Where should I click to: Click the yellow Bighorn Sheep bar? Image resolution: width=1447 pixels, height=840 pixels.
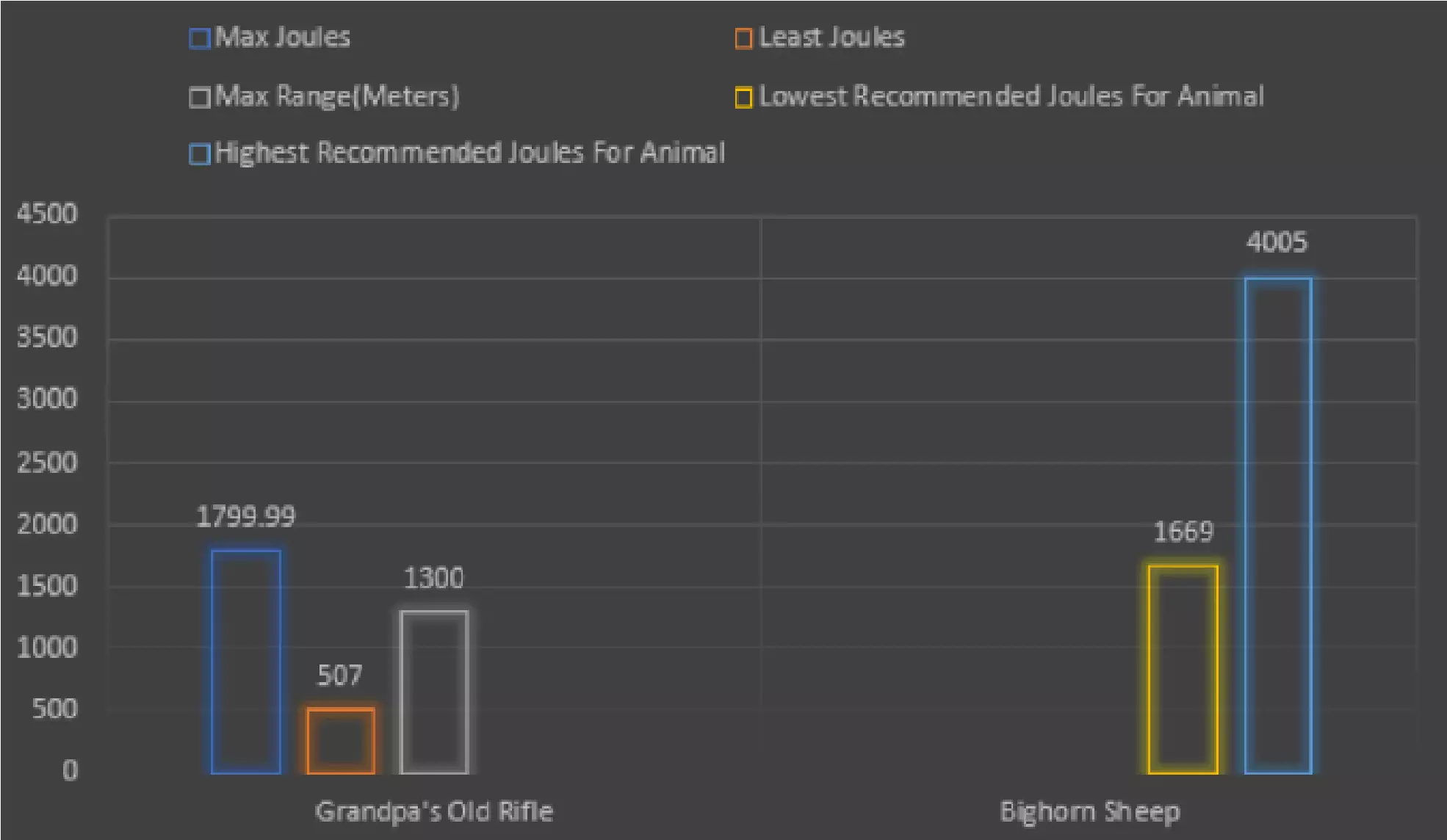(x=1183, y=669)
